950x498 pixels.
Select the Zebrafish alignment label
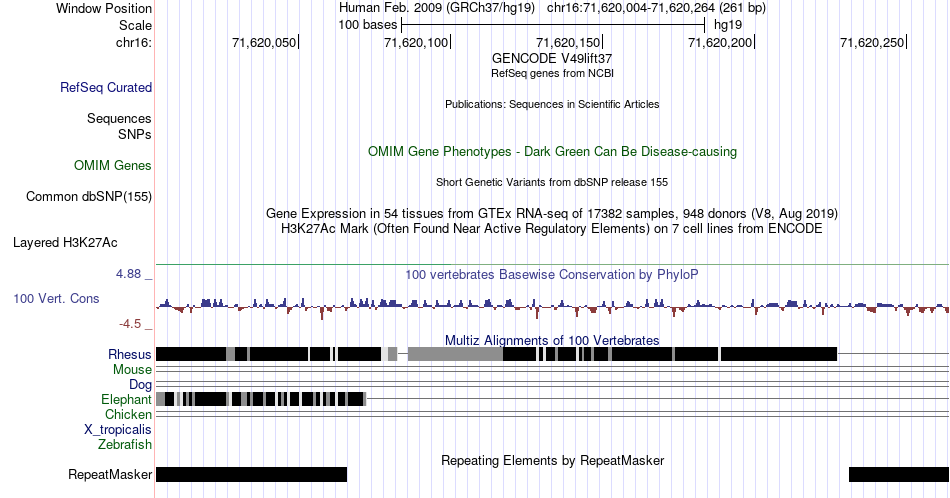[125, 444]
